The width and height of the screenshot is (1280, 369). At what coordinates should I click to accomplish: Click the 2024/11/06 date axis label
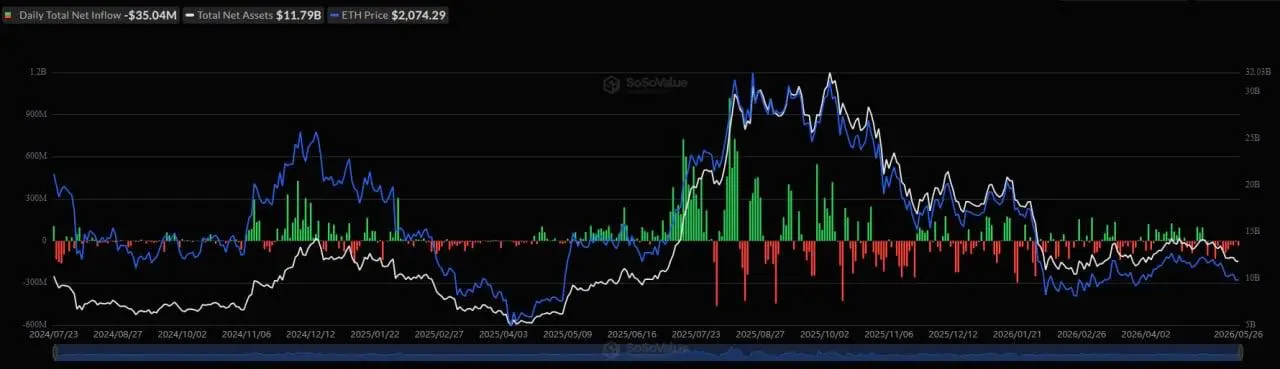pos(245,336)
